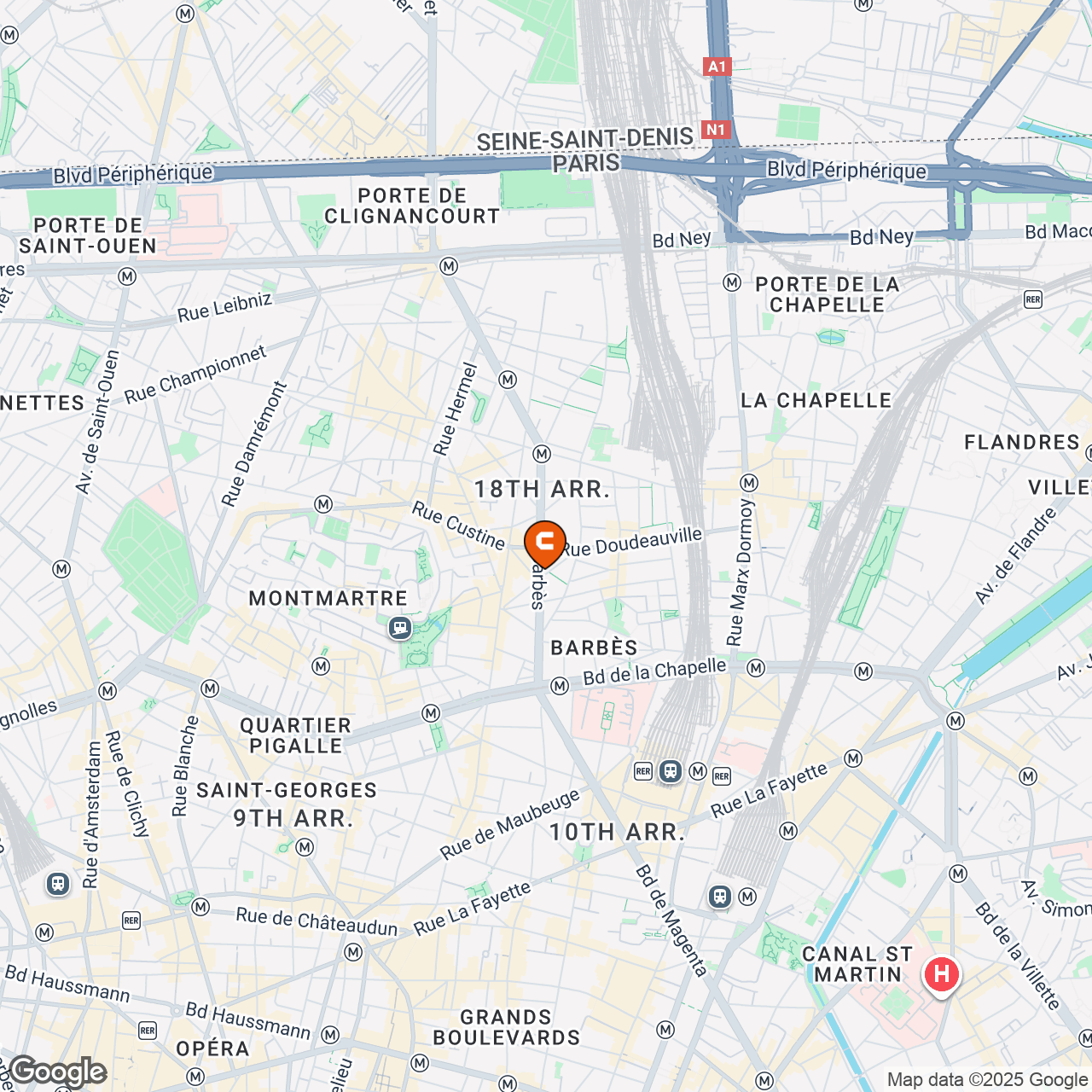Click the RER icon near Porte de la Chapelle
This screenshot has width=1092, height=1092.
tap(1033, 299)
